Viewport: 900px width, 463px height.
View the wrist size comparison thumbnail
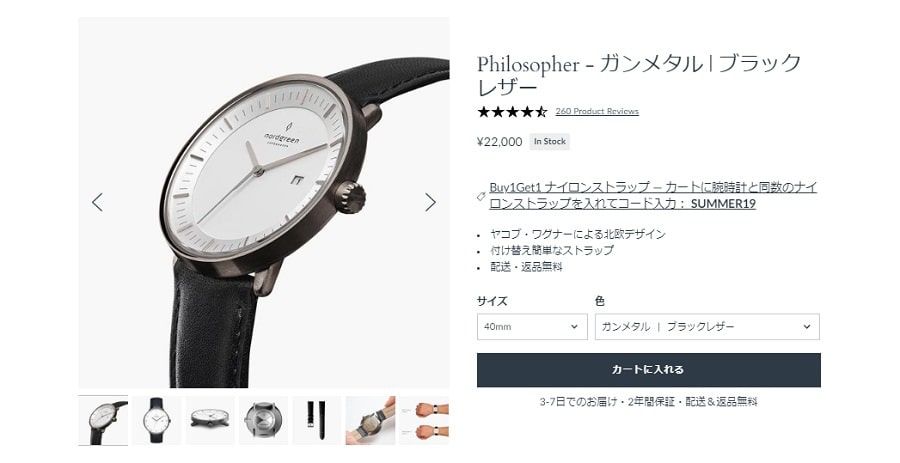(x=424, y=420)
